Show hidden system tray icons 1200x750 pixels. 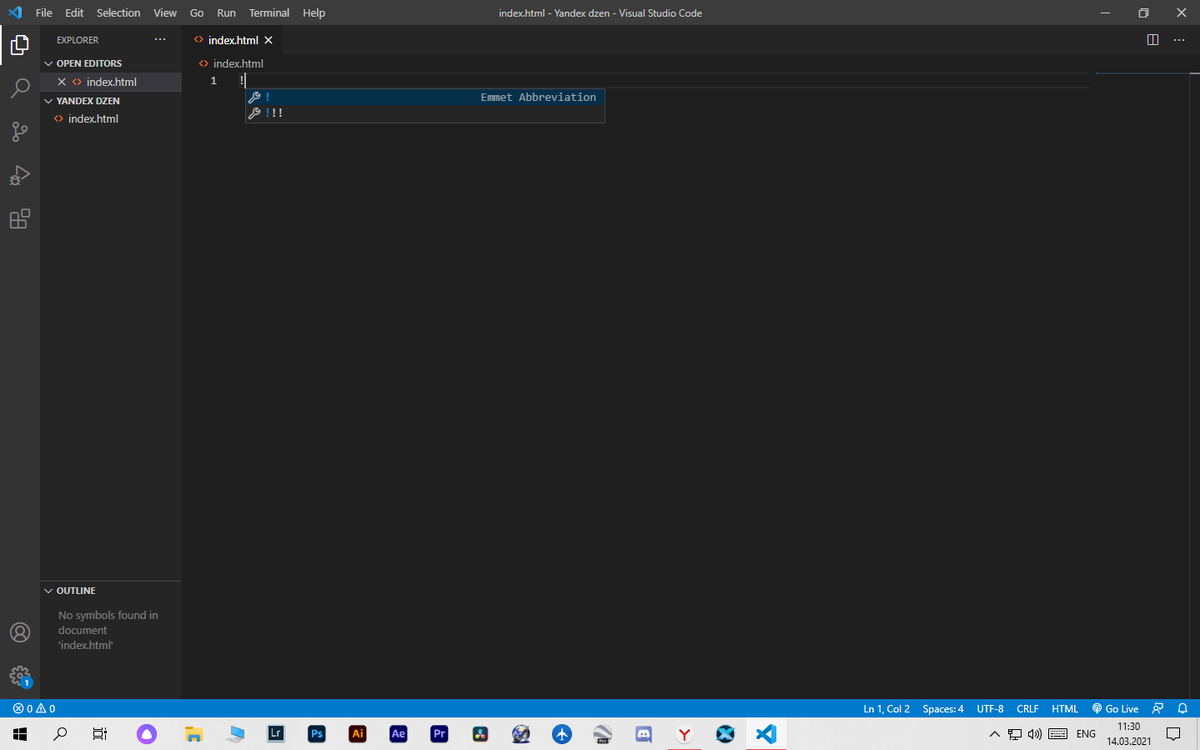996,735
